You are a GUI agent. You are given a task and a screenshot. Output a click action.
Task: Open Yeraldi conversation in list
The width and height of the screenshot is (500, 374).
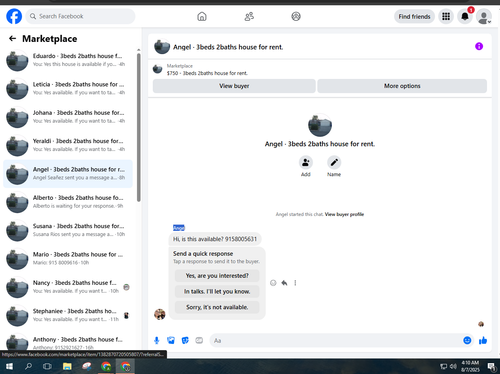click(x=68, y=145)
